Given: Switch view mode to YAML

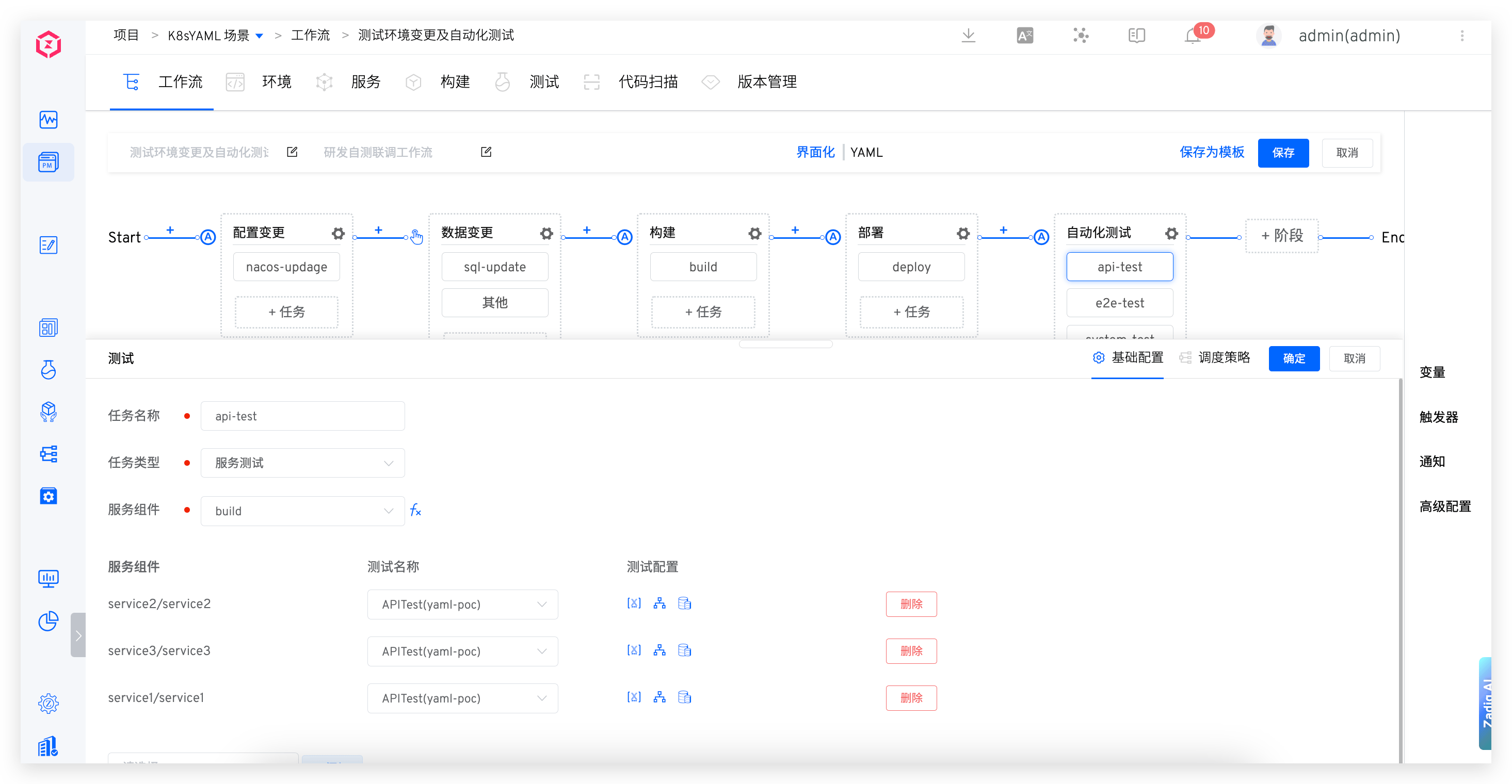Looking at the screenshot, I should pyautogui.click(x=866, y=153).
